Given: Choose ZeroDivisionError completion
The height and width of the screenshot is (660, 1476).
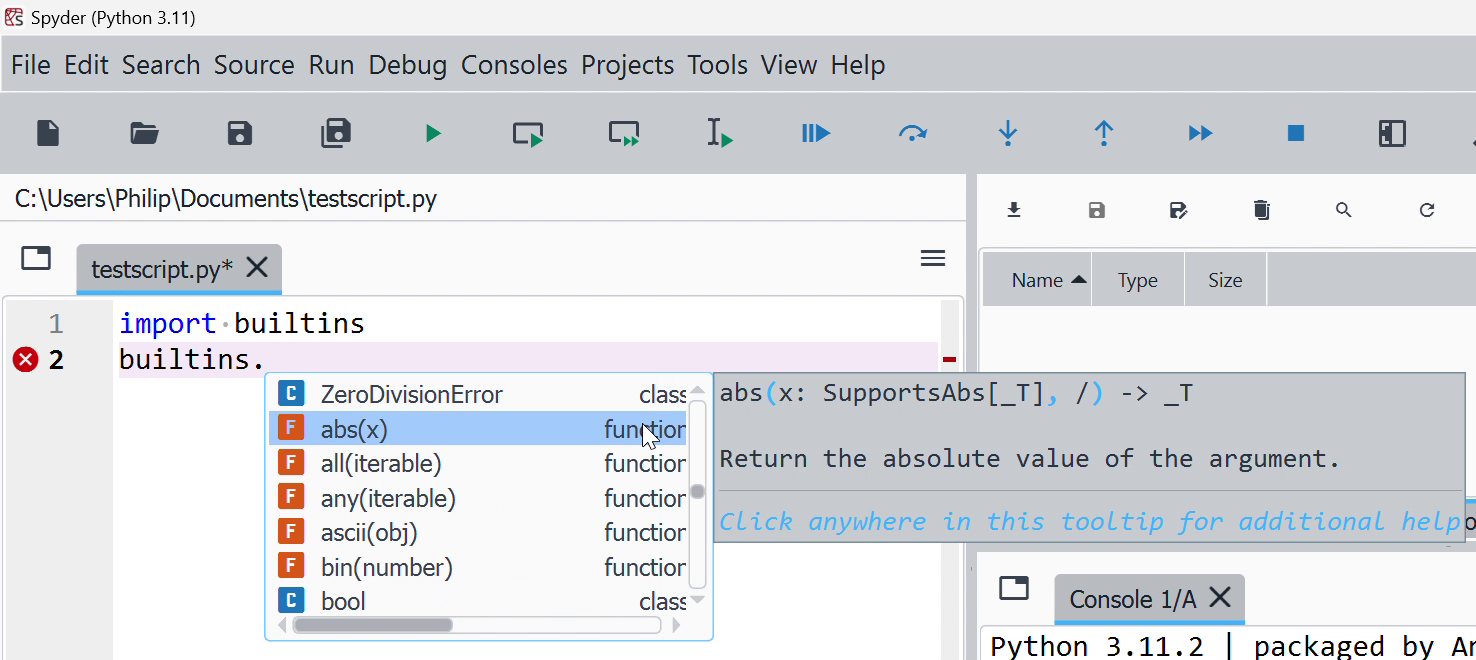Looking at the screenshot, I should (478, 394).
